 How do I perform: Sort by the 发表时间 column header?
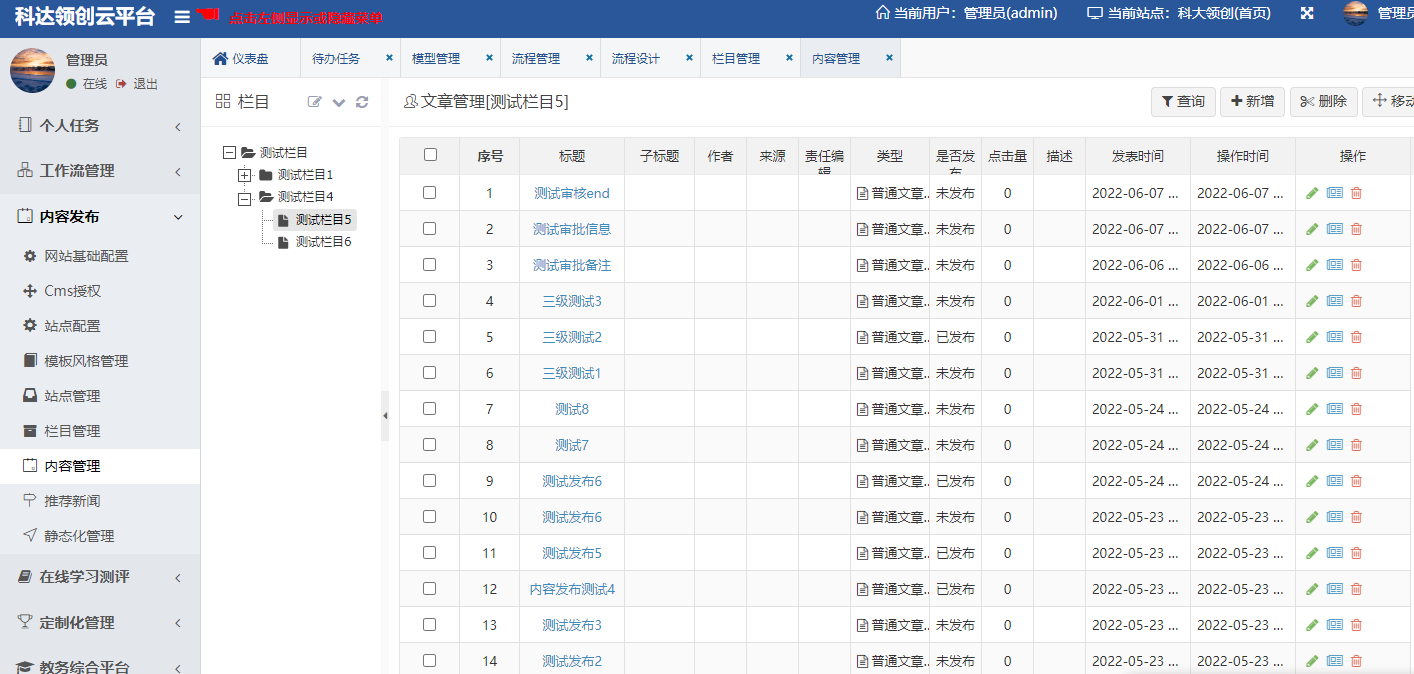1138,156
